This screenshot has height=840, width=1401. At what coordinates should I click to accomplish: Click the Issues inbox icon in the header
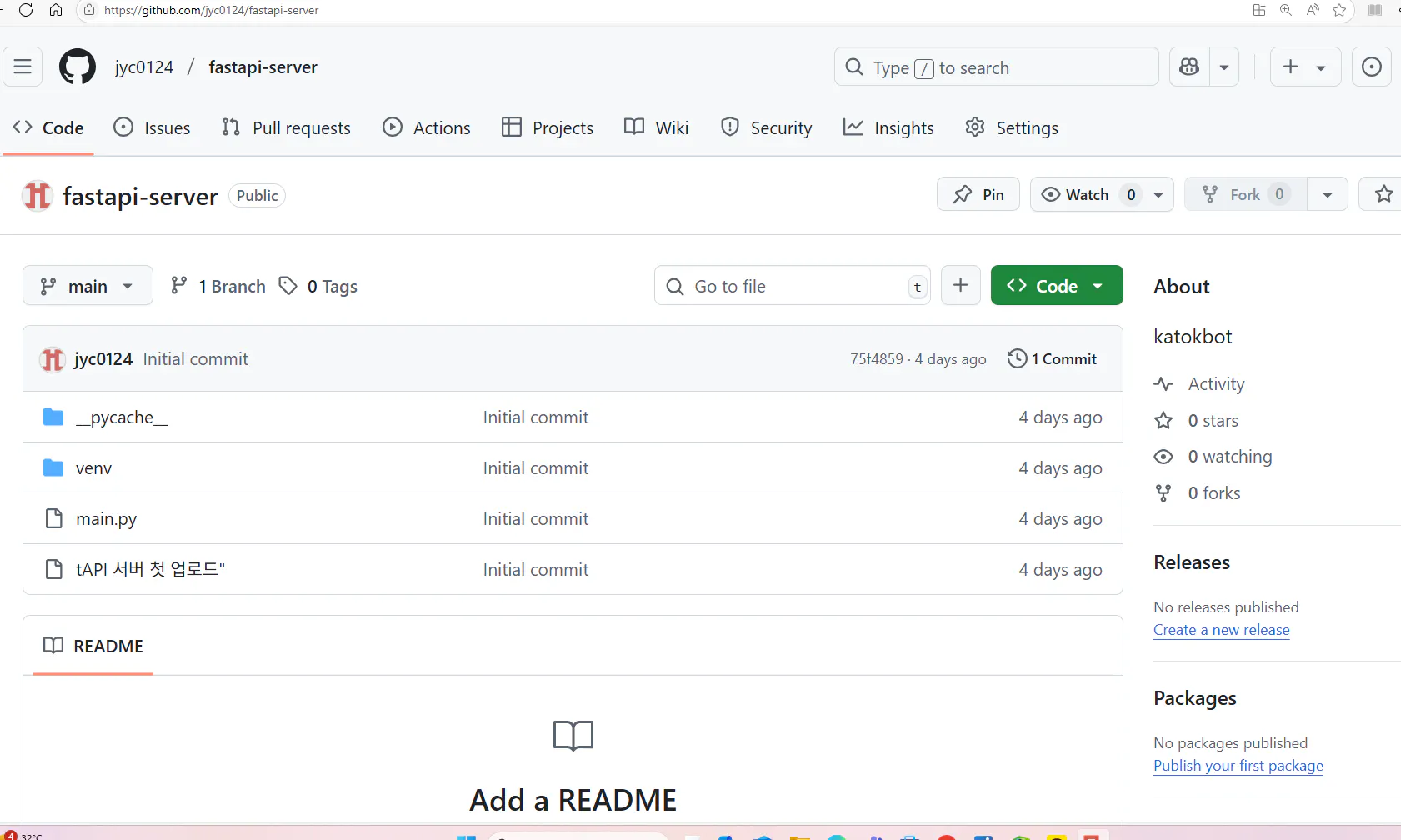(1371, 67)
